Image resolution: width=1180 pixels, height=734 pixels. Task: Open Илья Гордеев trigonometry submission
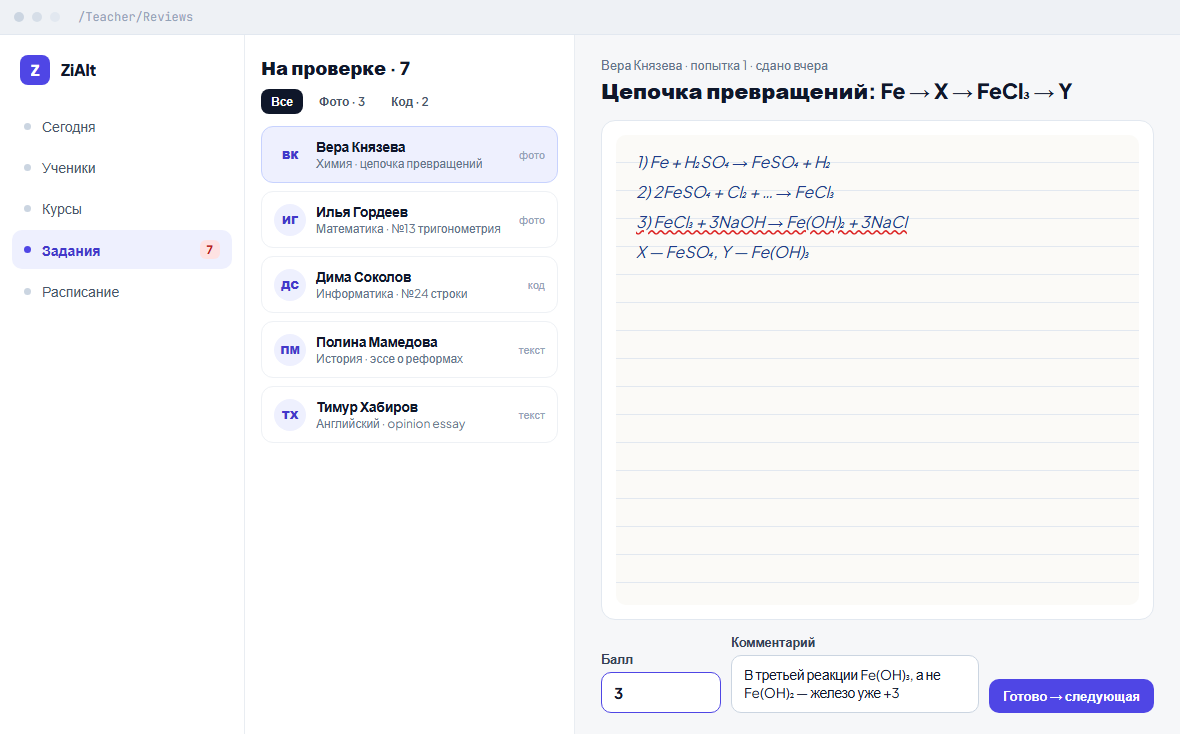click(x=409, y=220)
